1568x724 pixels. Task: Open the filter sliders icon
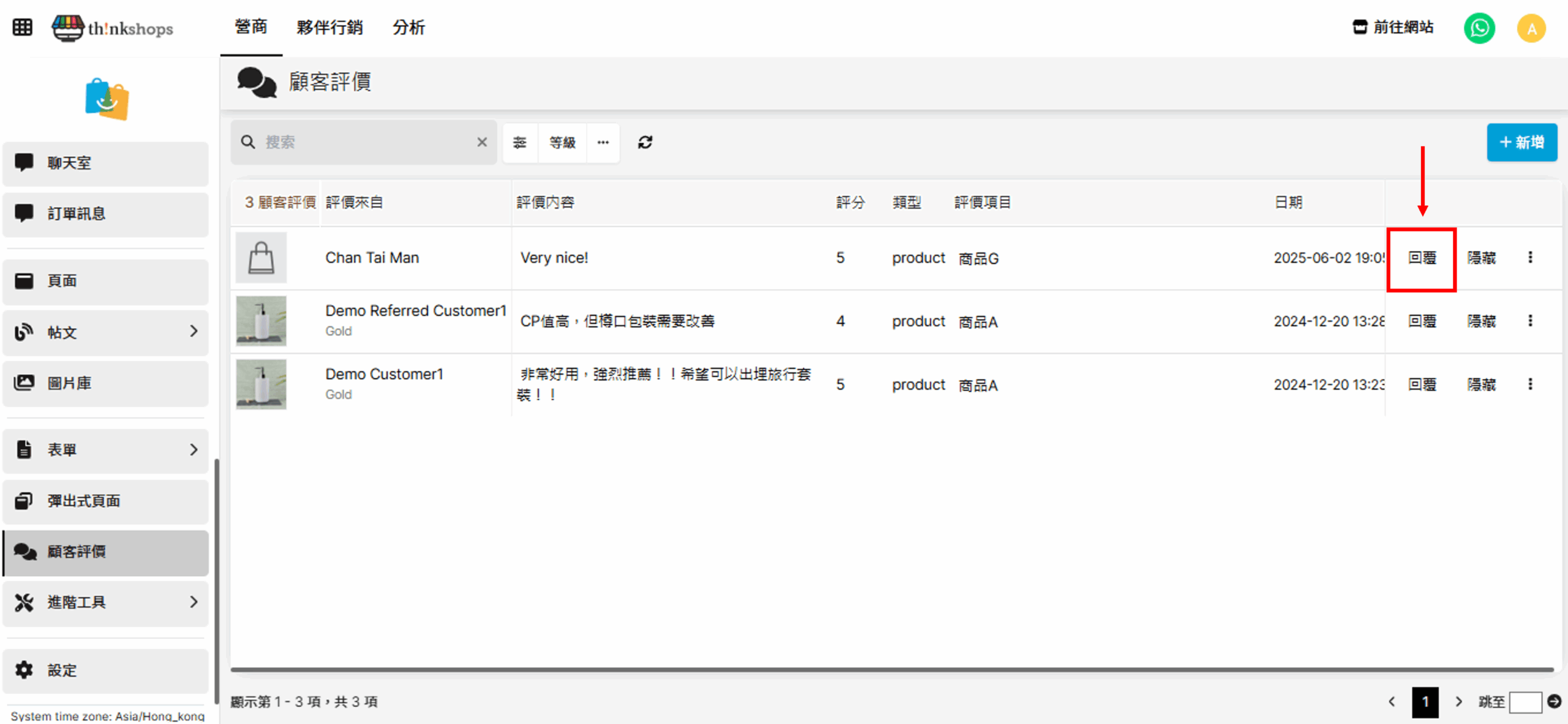pos(520,143)
